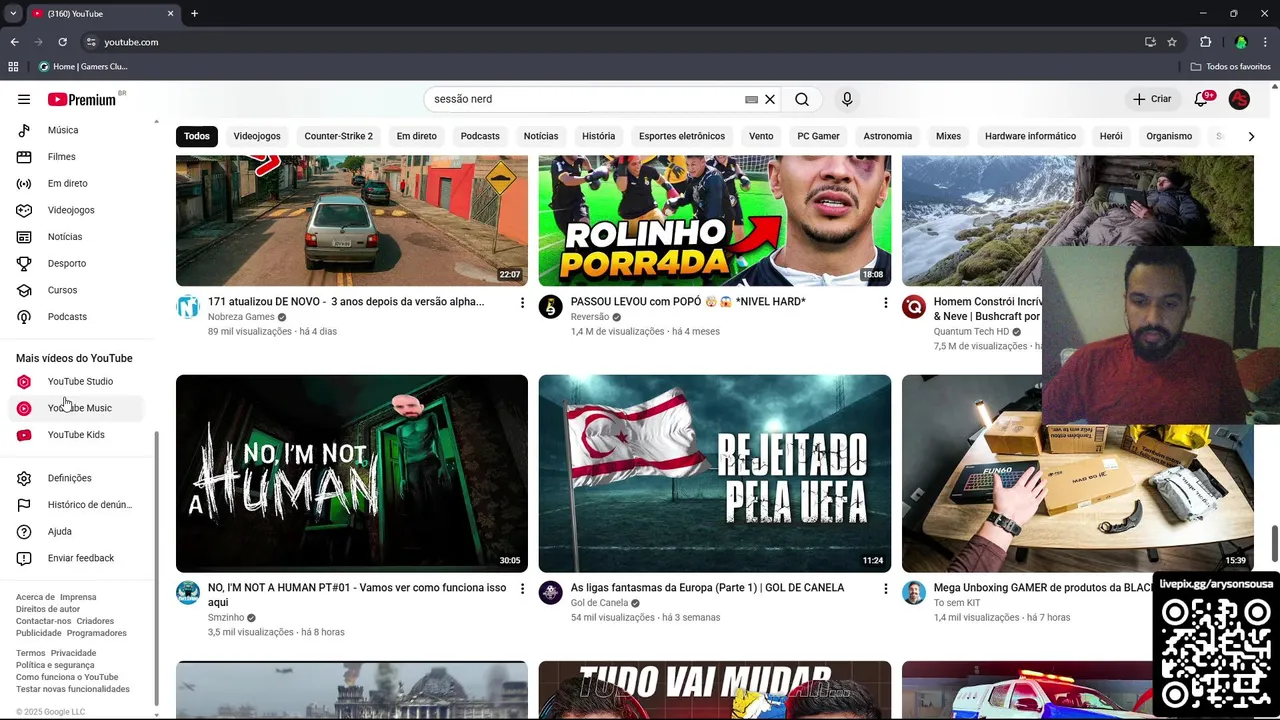
Task: Open account avatar menu
Action: (1239, 99)
